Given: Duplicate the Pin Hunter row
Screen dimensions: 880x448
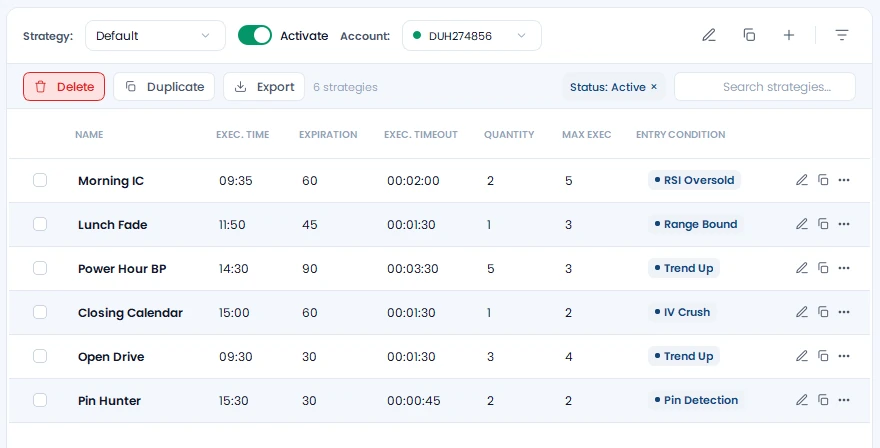Looking at the screenshot, I should click(823, 400).
